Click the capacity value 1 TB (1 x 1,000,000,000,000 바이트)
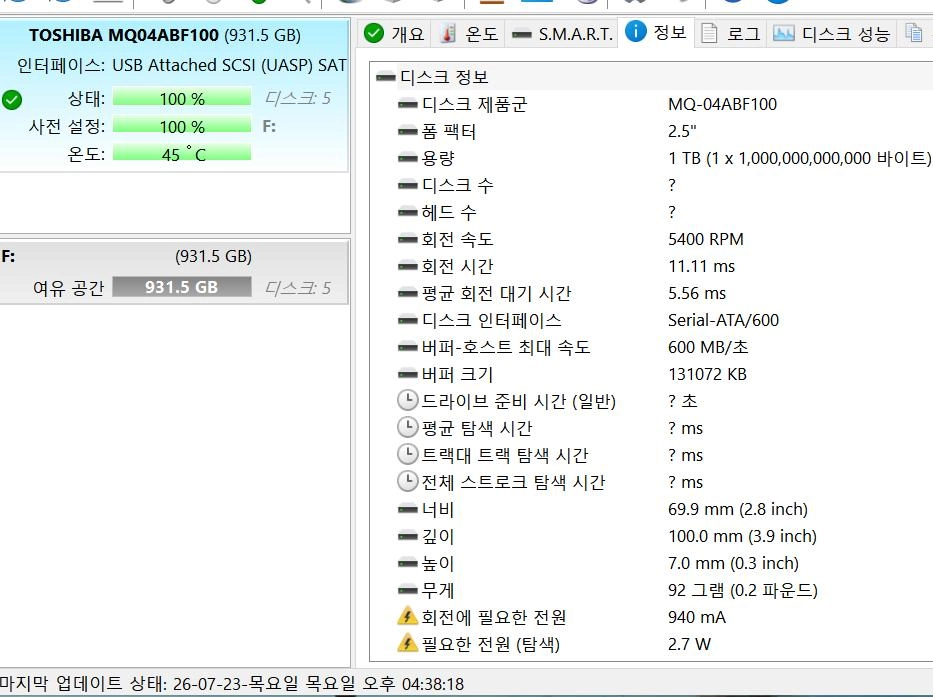933x697 pixels. (x=799, y=158)
